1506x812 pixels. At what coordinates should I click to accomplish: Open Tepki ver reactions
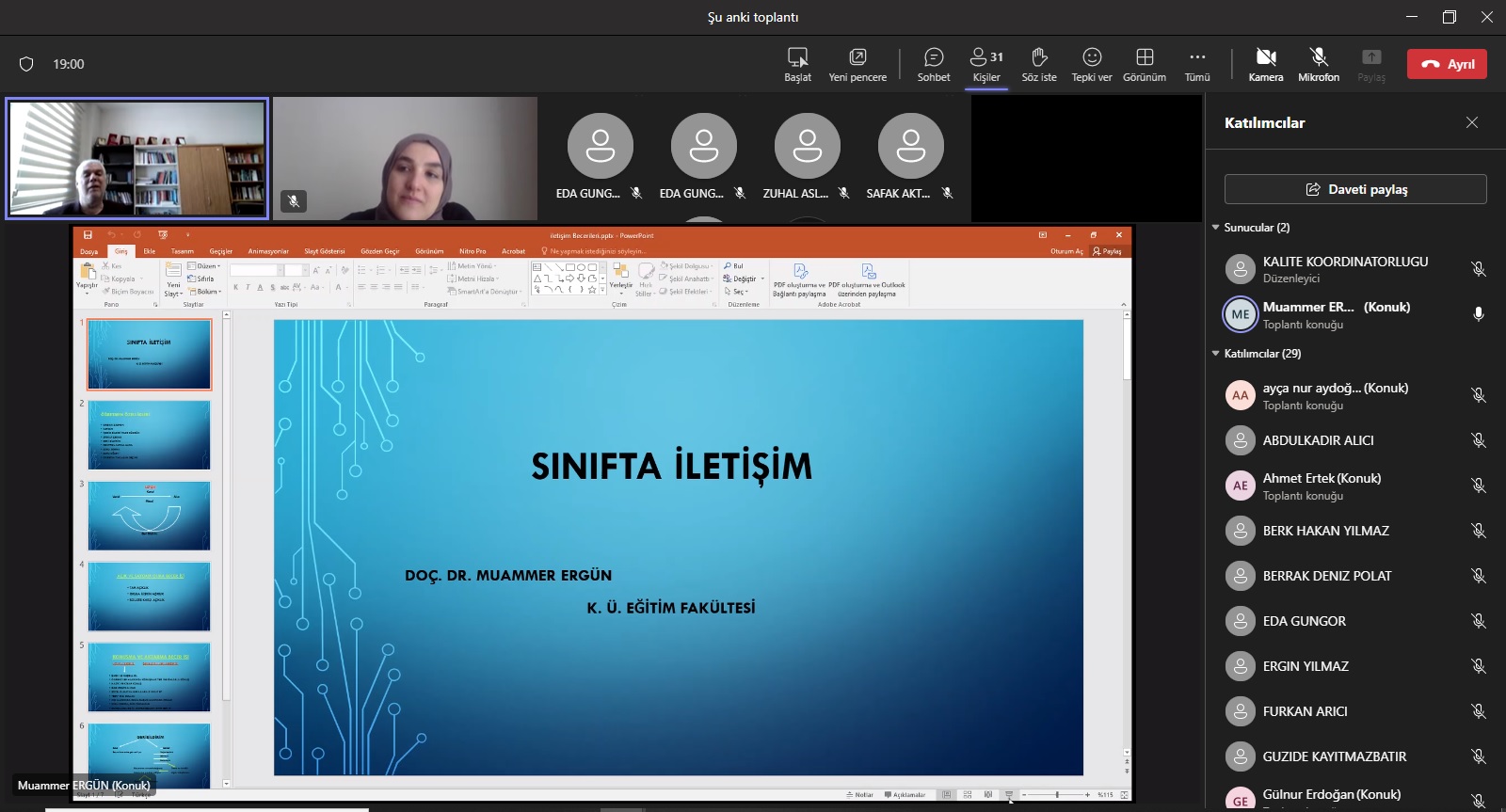click(x=1092, y=64)
